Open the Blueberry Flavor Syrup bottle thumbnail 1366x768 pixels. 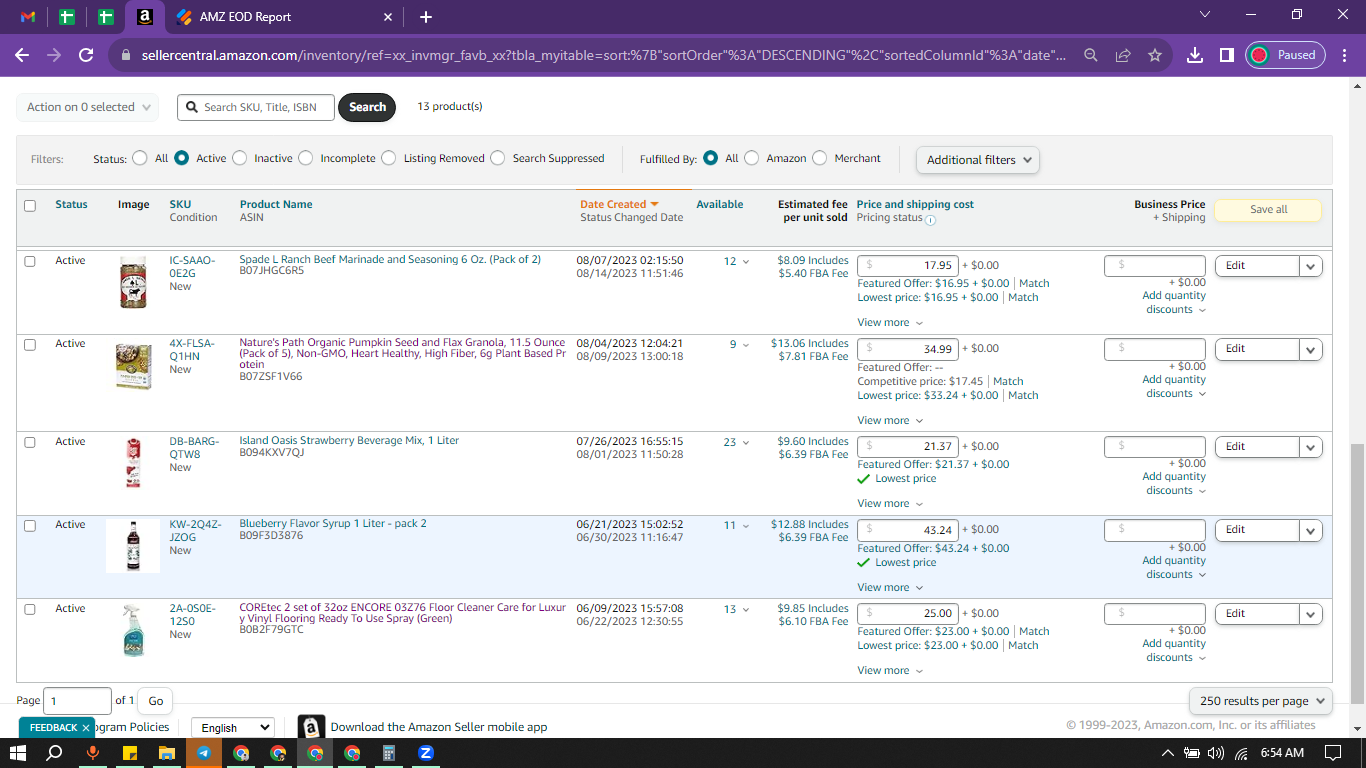133,546
